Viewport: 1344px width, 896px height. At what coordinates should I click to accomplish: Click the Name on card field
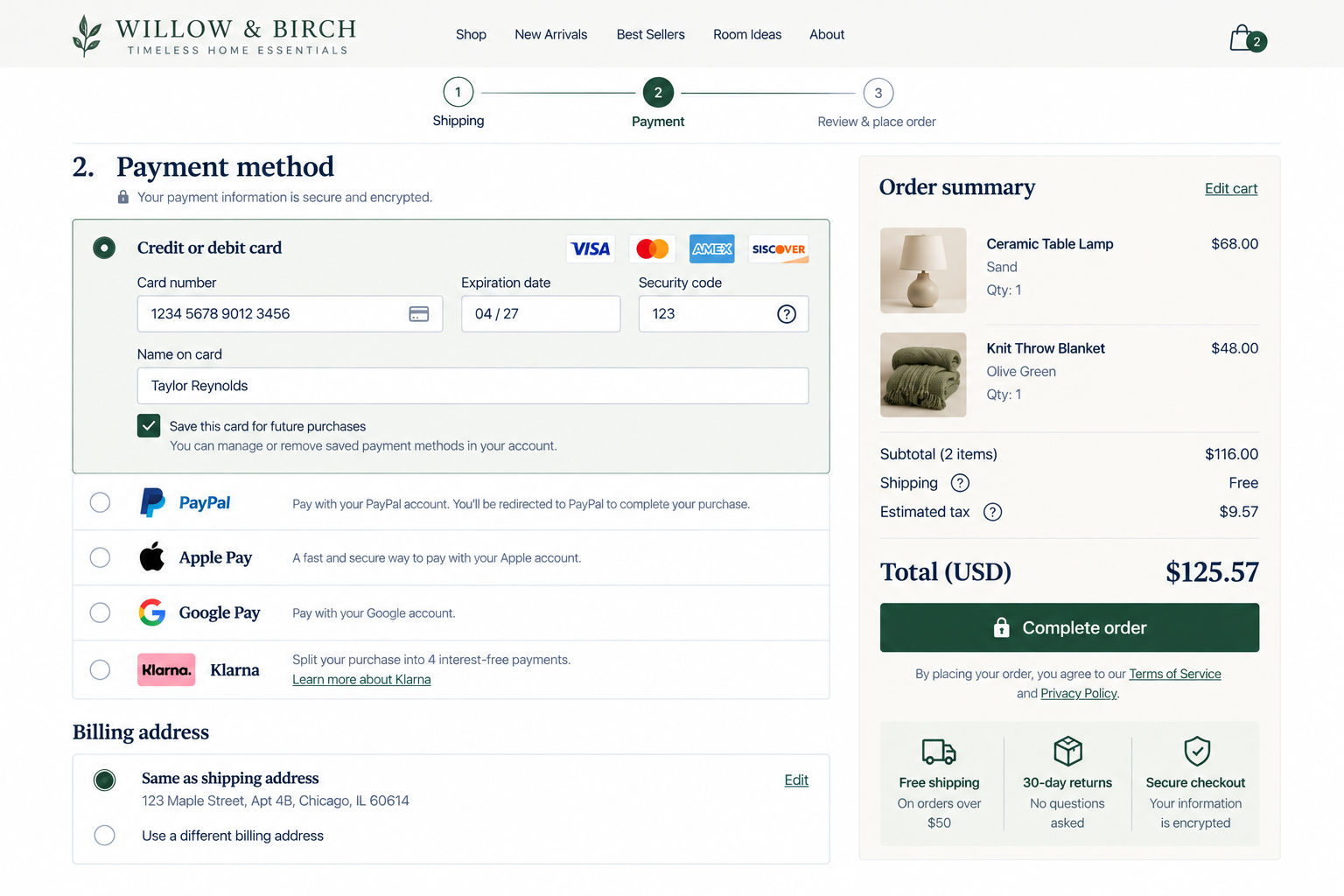(472, 386)
